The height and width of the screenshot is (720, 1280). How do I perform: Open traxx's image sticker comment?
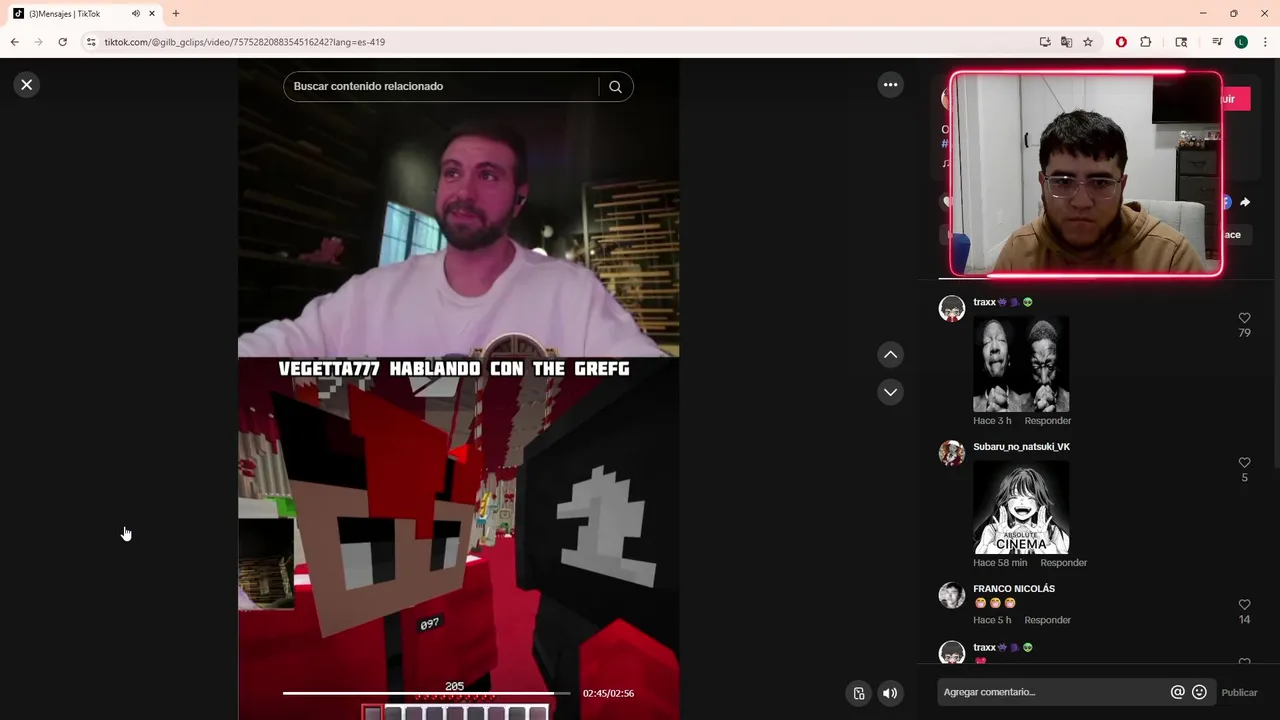pyautogui.click(x=1021, y=364)
